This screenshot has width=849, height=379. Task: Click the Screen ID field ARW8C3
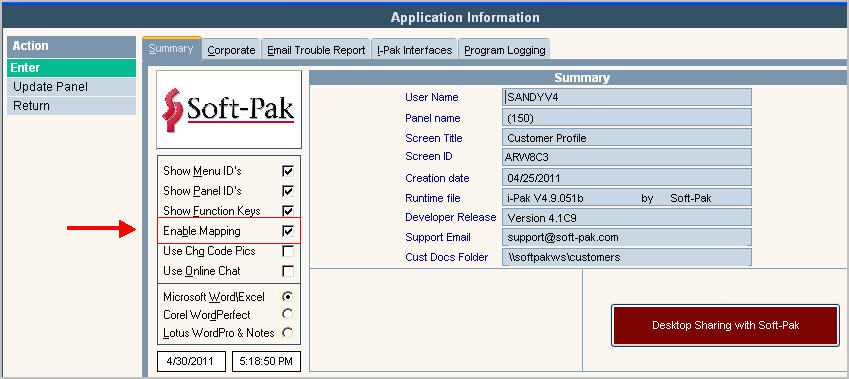tap(627, 158)
